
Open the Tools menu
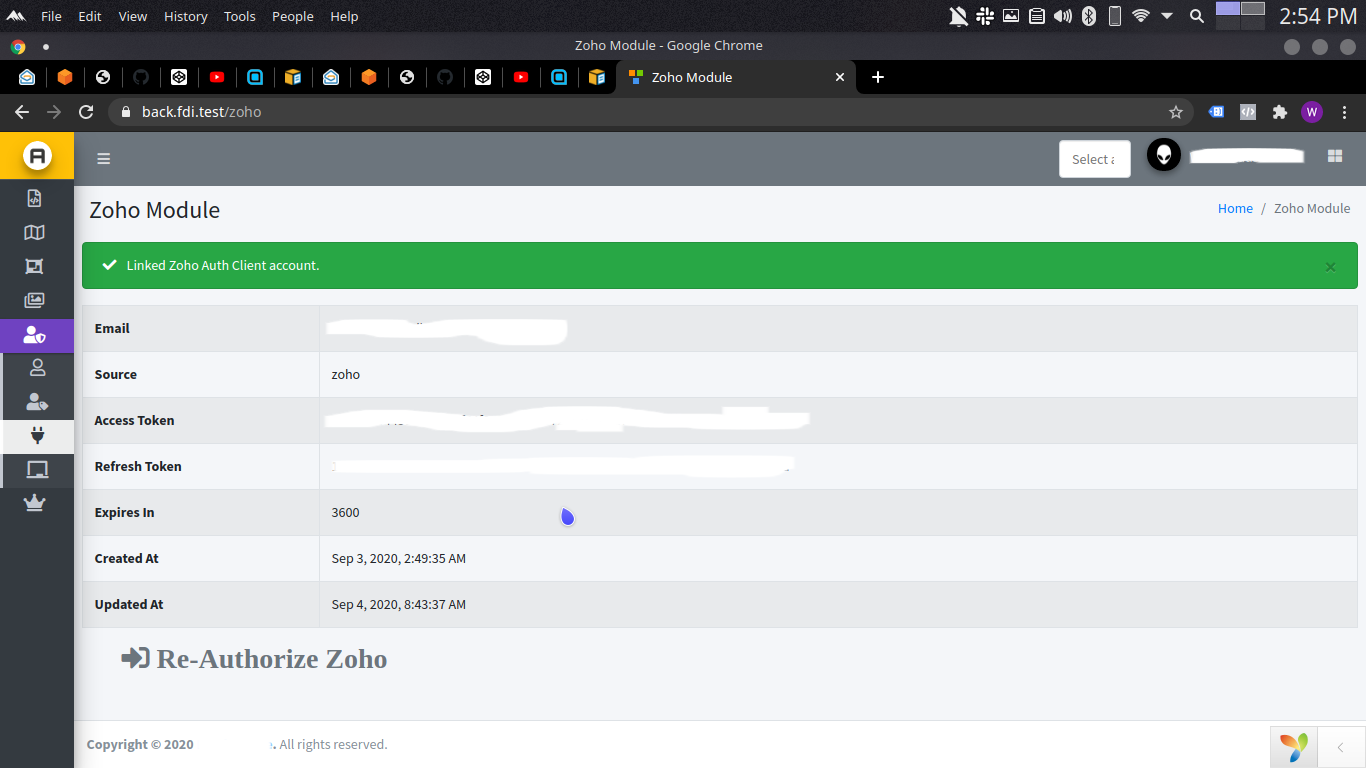tap(240, 16)
